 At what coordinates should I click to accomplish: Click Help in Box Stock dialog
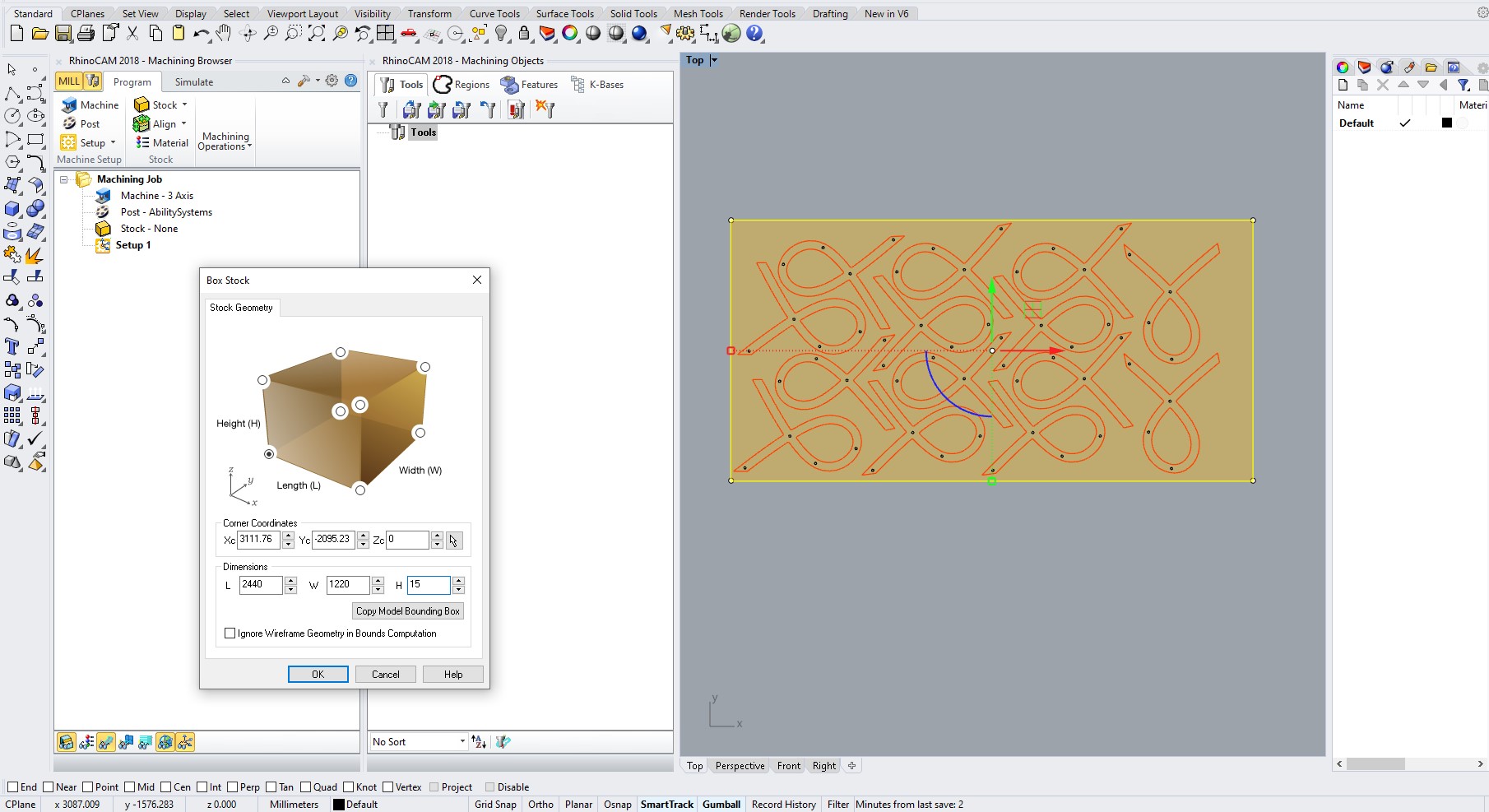[453, 675]
